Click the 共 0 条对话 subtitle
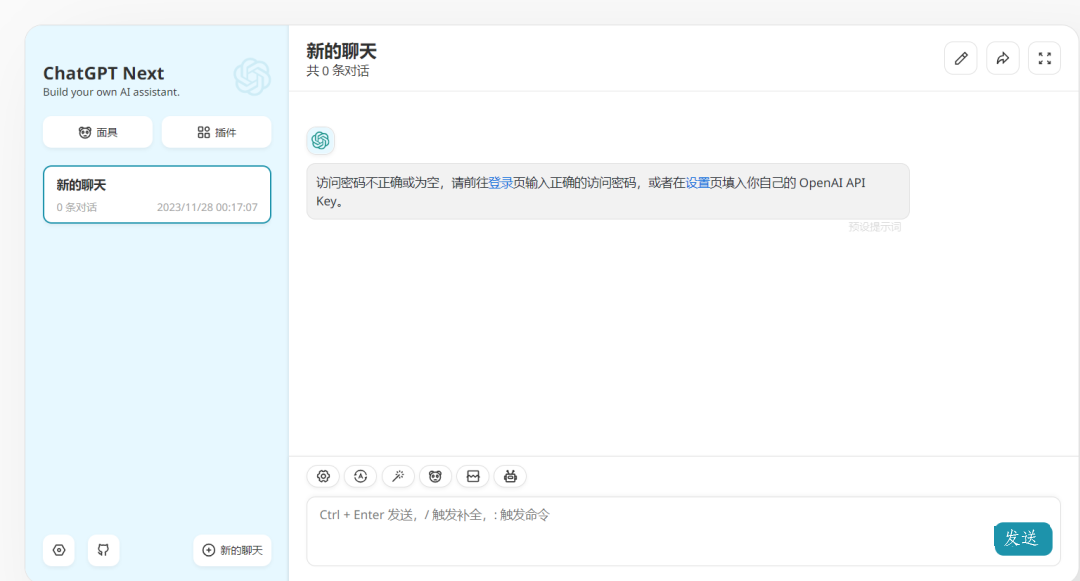Image resolution: width=1080 pixels, height=581 pixels. (x=338, y=71)
